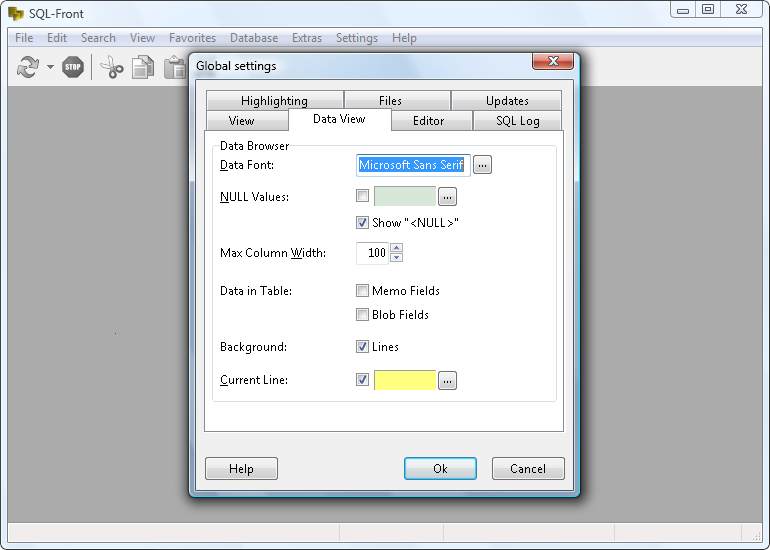Click the Refresh toolbar icon

click(28, 67)
